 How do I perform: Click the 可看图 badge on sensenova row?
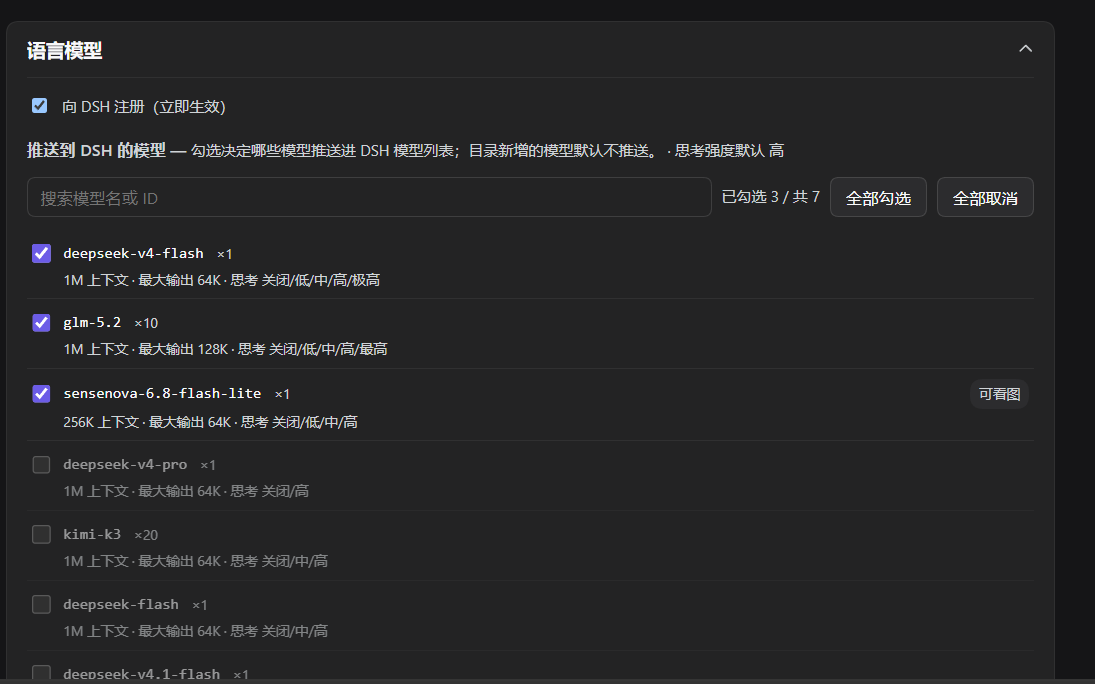[x=999, y=394]
